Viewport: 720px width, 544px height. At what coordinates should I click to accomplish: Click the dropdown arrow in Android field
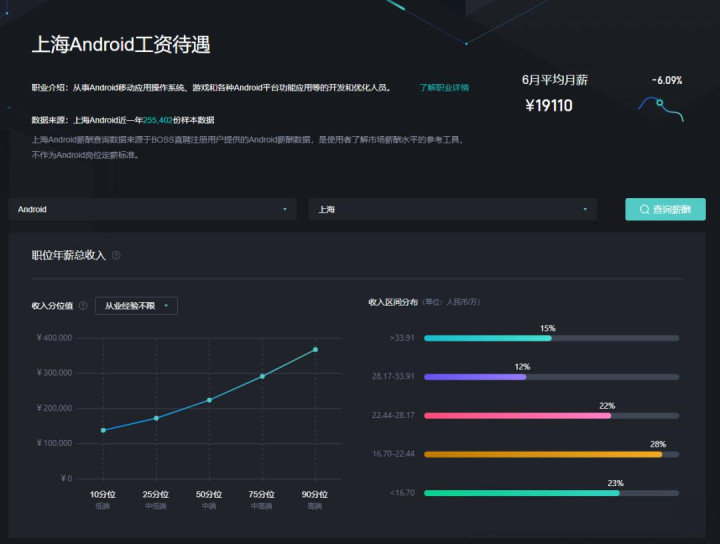click(285, 209)
